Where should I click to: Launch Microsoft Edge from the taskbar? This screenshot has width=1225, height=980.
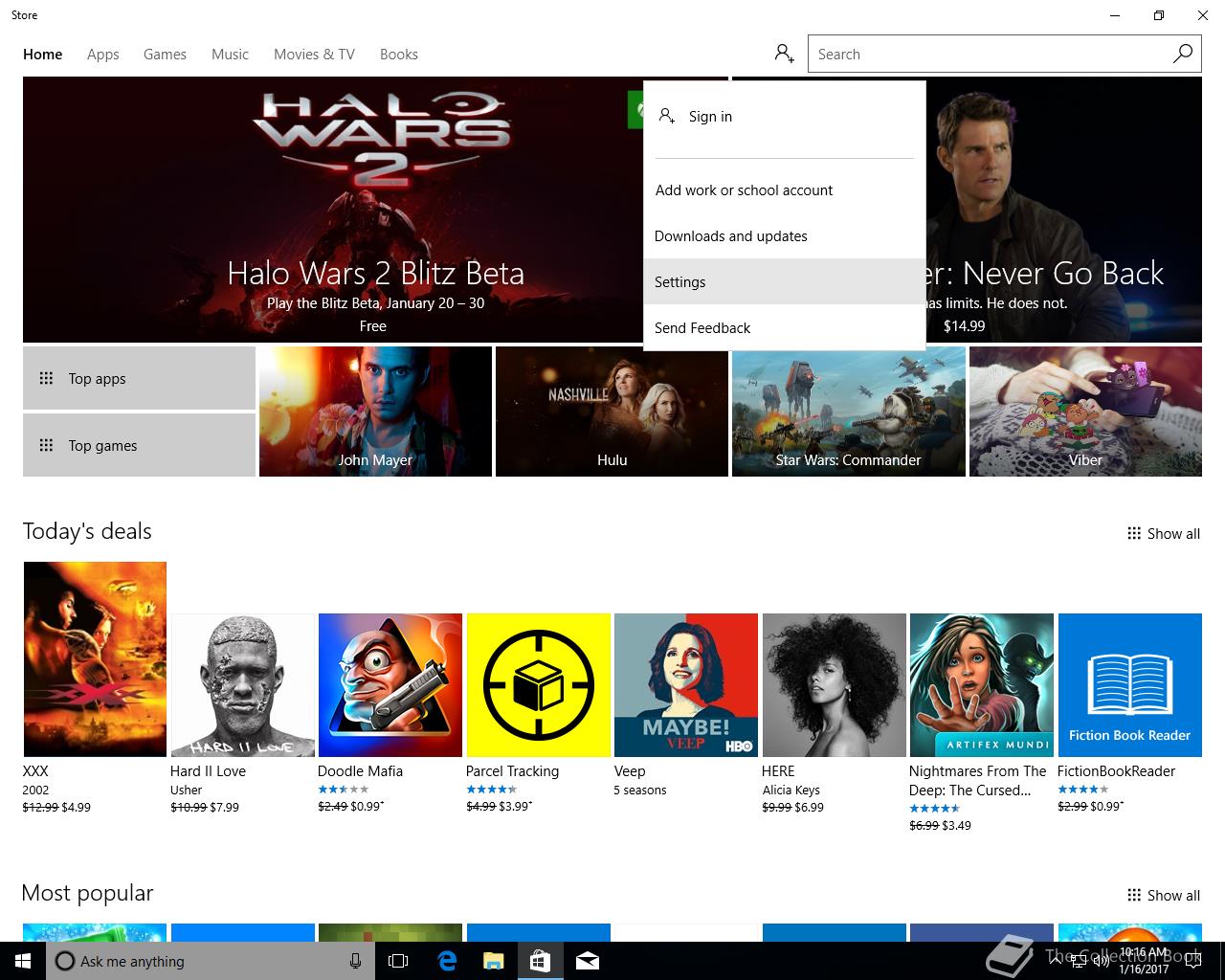tap(446, 961)
